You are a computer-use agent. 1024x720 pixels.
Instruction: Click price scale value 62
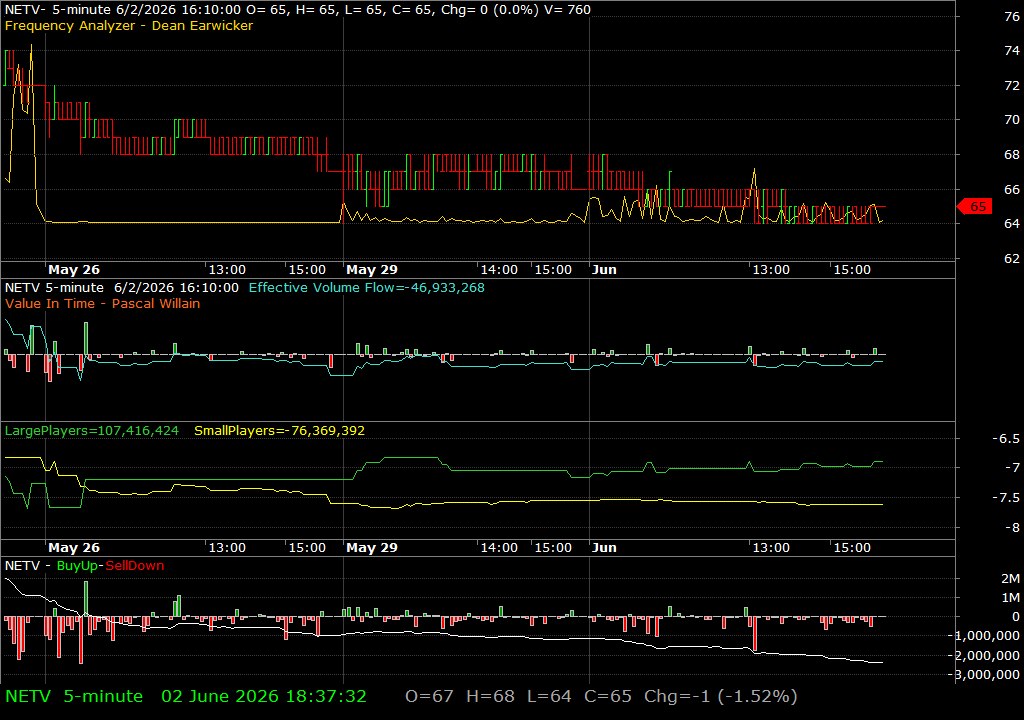(1012, 259)
